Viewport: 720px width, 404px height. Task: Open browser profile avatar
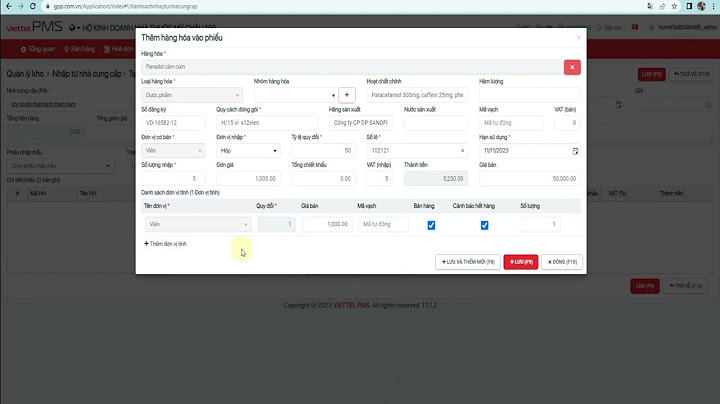(x=701, y=6)
